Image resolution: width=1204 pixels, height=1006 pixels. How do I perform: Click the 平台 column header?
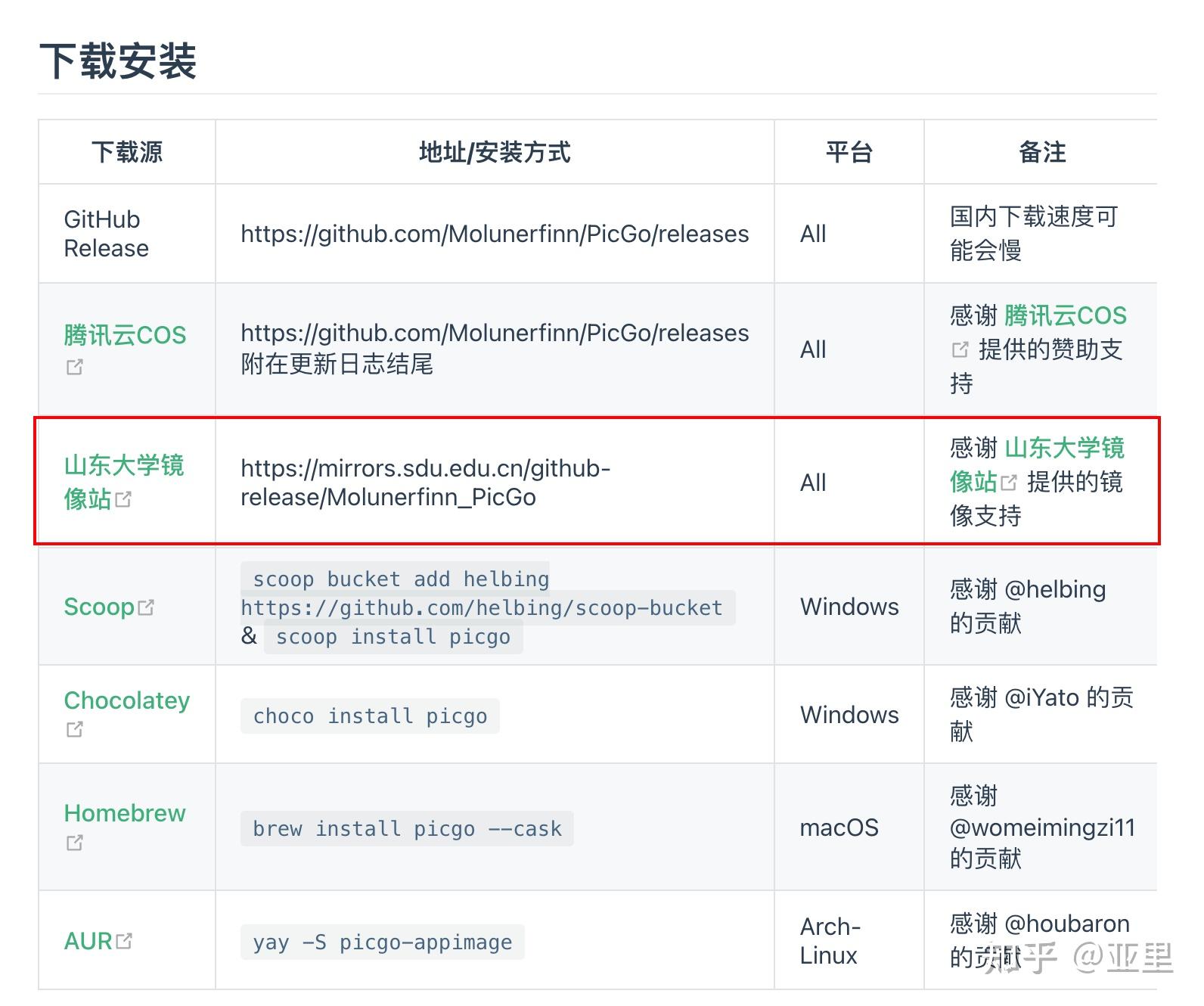(849, 152)
